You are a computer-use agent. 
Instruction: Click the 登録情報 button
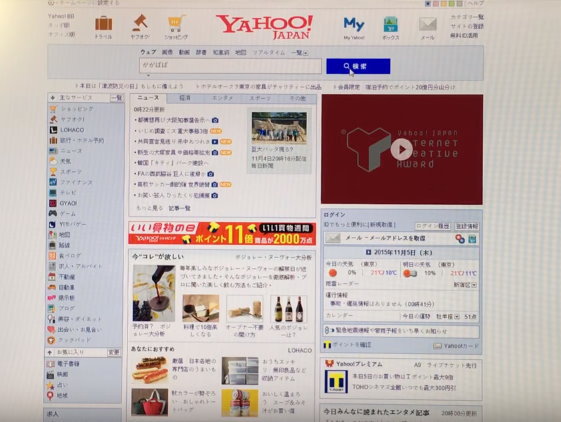pyautogui.click(x=467, y=226)
